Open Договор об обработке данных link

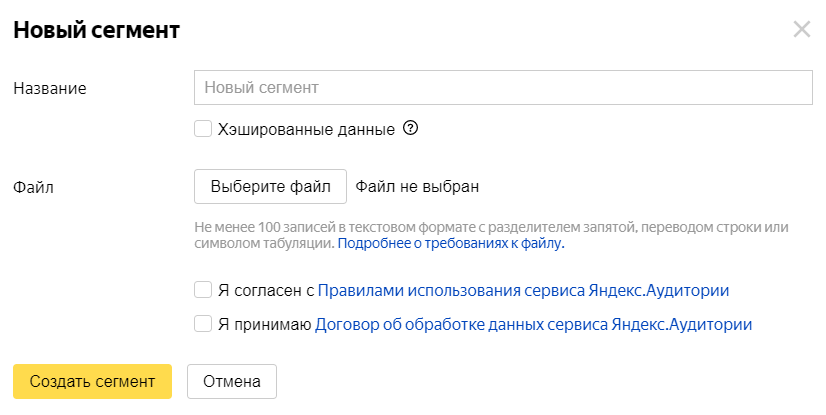pyautogui.click(x=533, y=324)
